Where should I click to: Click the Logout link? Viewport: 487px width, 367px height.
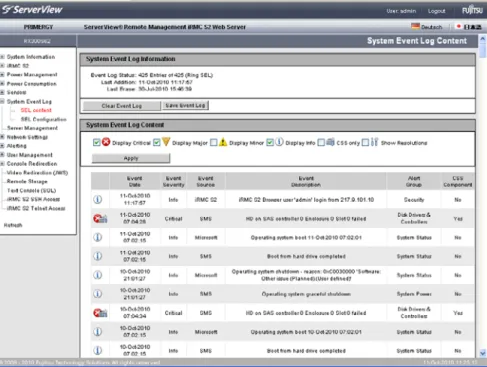pos(436,11)
